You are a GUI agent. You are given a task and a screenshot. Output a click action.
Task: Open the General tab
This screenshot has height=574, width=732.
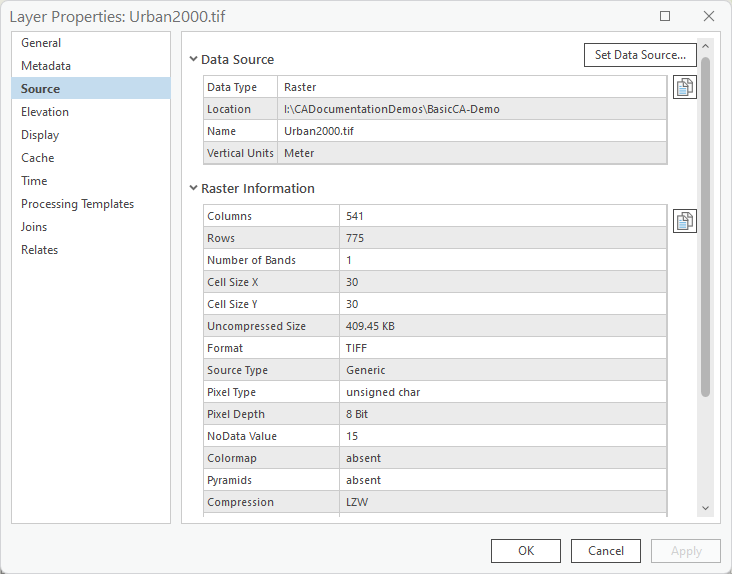coord(91,43)
